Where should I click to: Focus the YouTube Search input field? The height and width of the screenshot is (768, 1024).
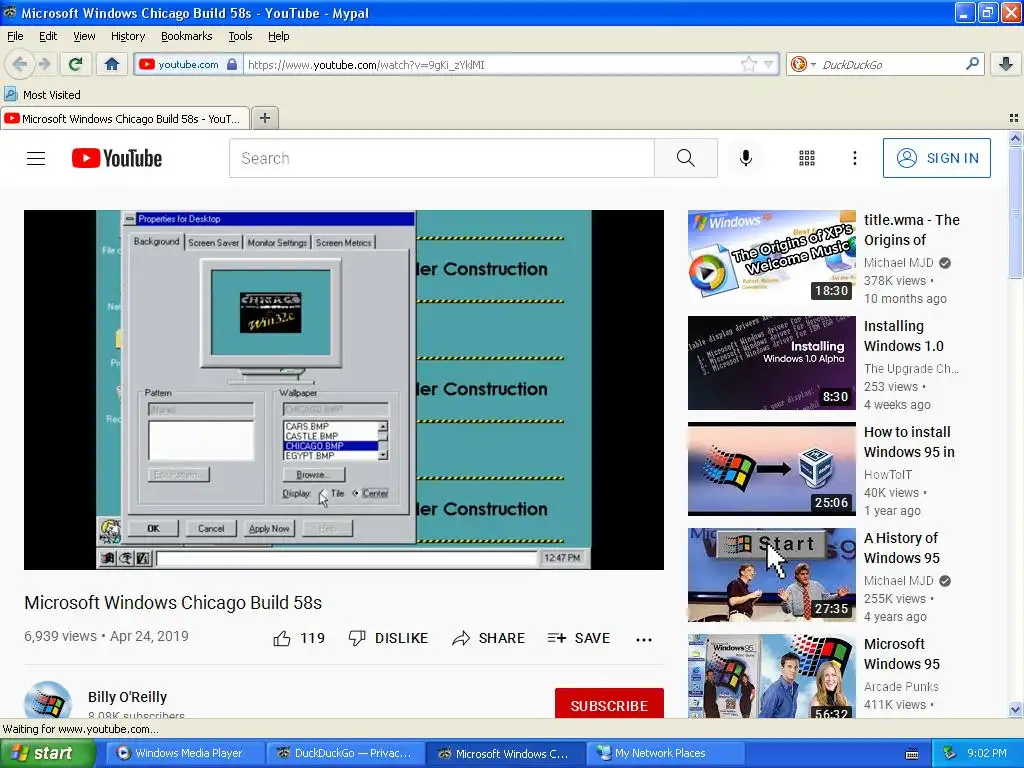[x=442, y=158]
